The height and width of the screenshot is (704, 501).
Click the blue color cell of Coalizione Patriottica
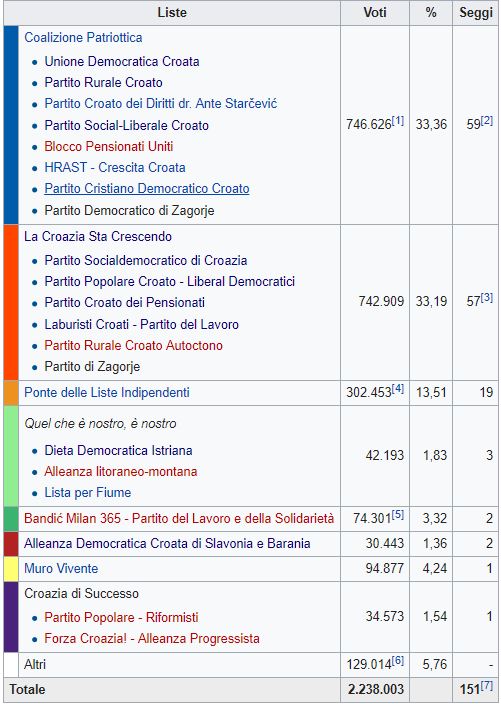coord(11,125)
